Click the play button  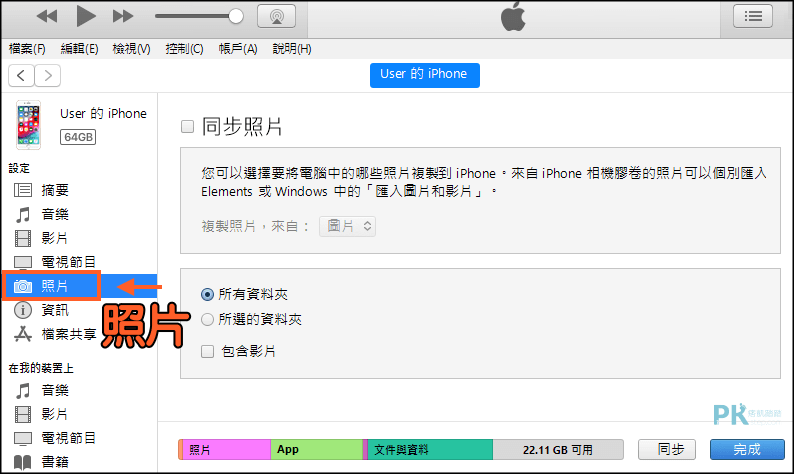pyautogui.click(x=86, y=16)
